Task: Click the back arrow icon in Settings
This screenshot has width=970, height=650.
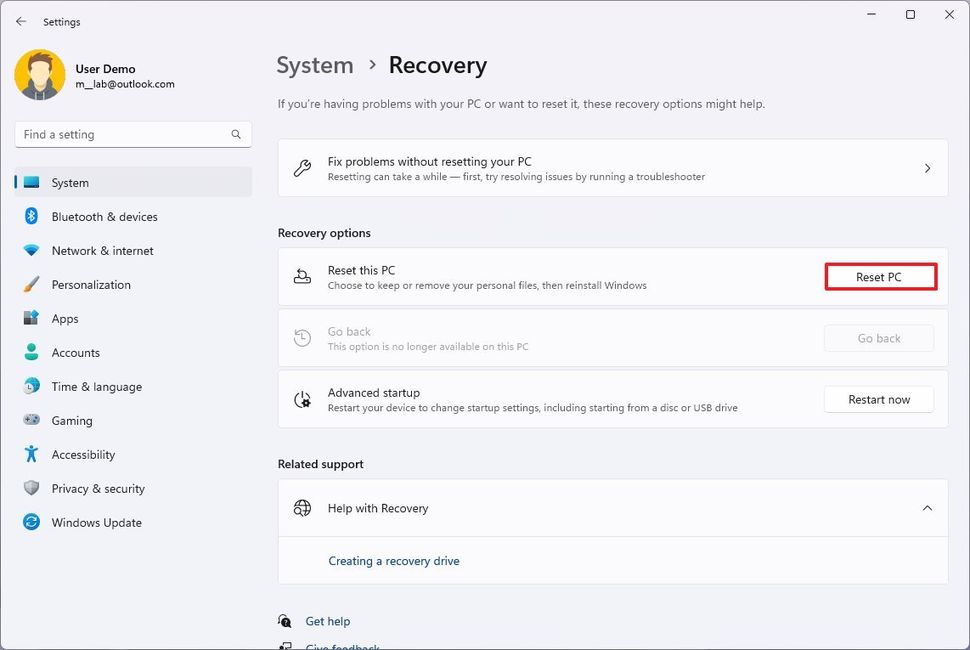Action: pyautogui.click(x=21, y=21)
